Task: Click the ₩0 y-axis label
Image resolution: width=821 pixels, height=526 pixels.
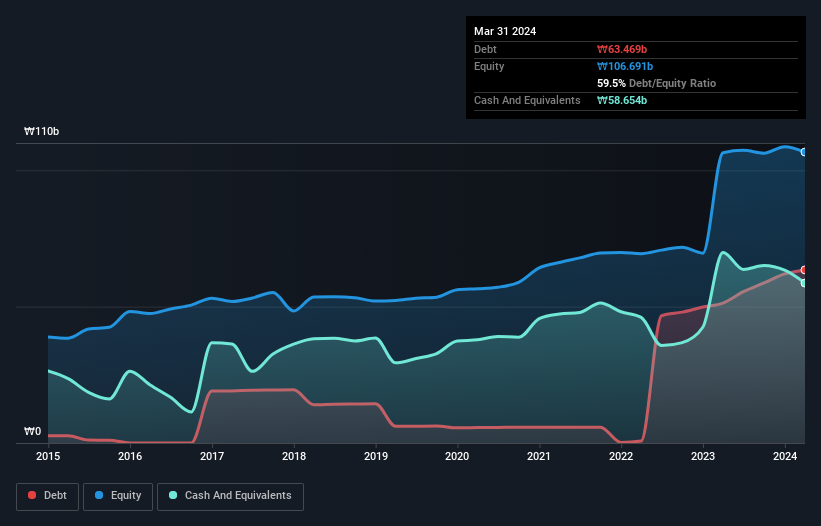Action: [32, 431]
